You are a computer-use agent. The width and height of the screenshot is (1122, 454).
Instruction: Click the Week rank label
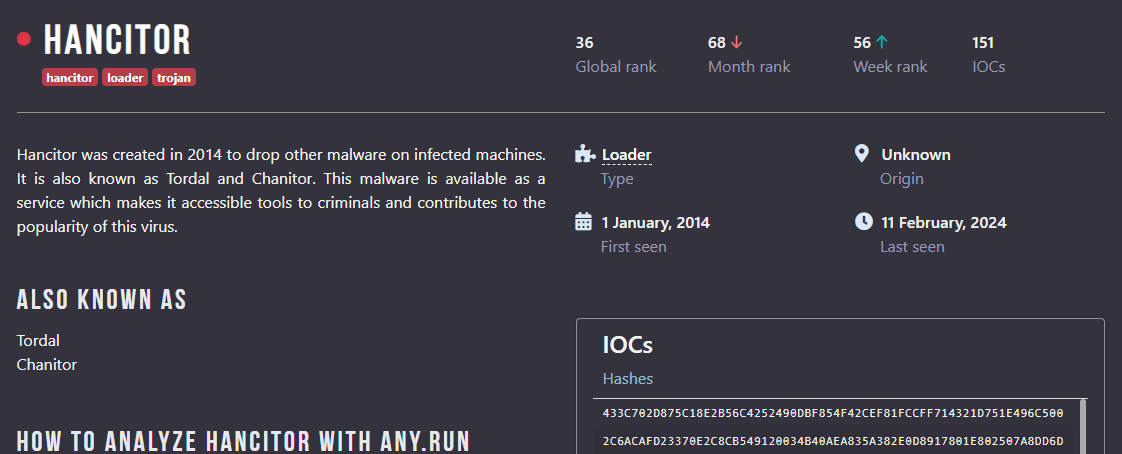click(x=890, y=67)
